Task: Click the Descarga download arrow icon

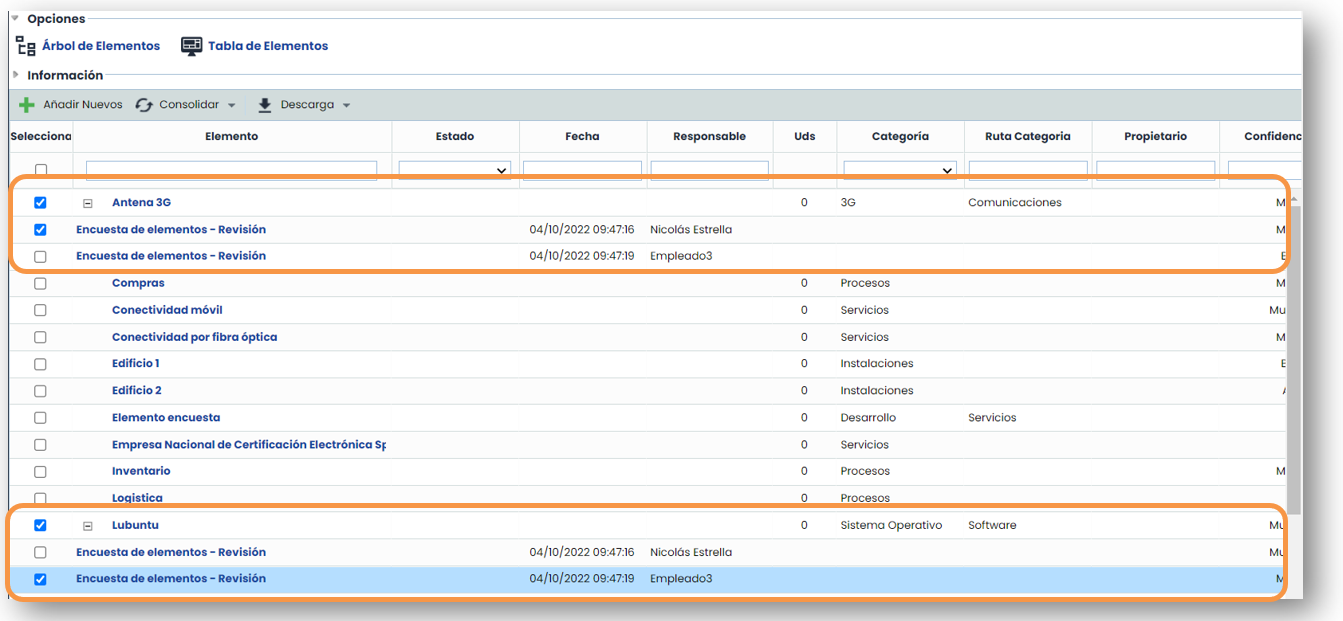Action: click(265, 105)
